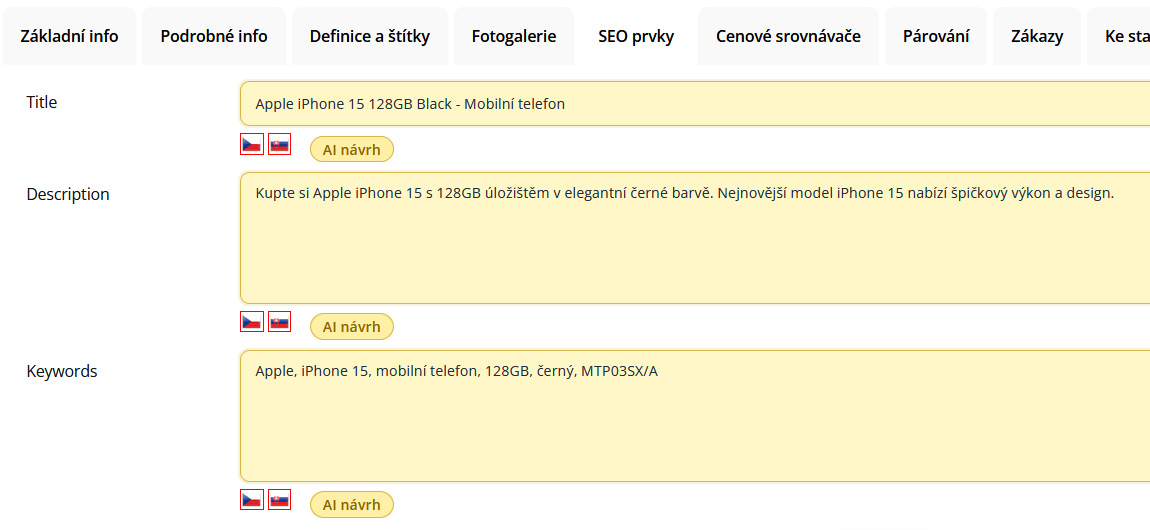Select the SEO prvky tab
This screenshot has height=530, width=1150.
(636, 36)
